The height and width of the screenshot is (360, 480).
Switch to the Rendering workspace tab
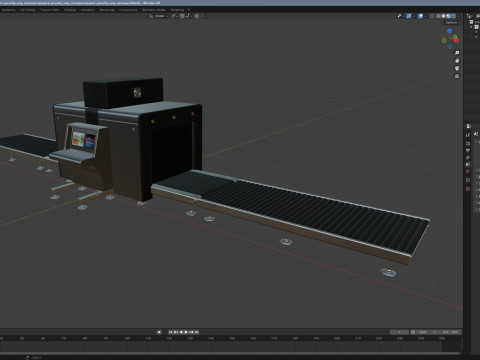coord(107,10)
